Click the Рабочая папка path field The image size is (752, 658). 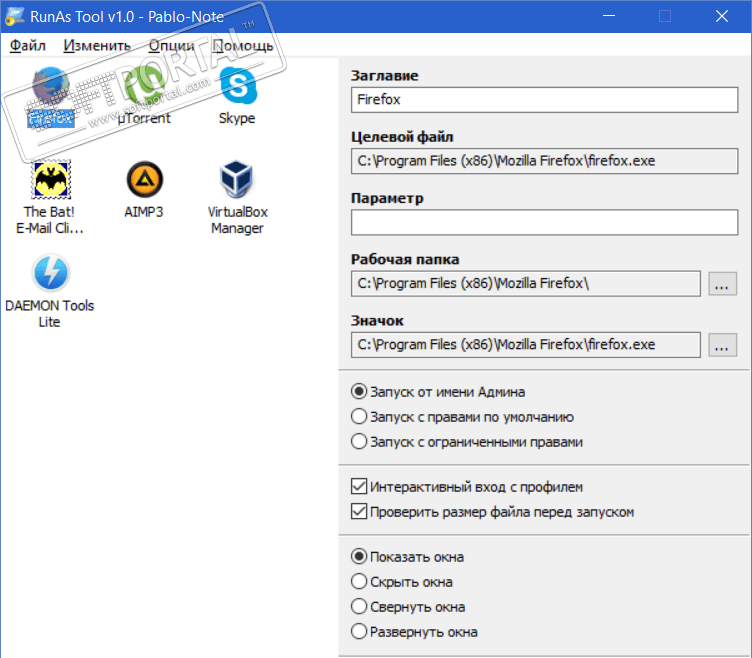[526, 283]
